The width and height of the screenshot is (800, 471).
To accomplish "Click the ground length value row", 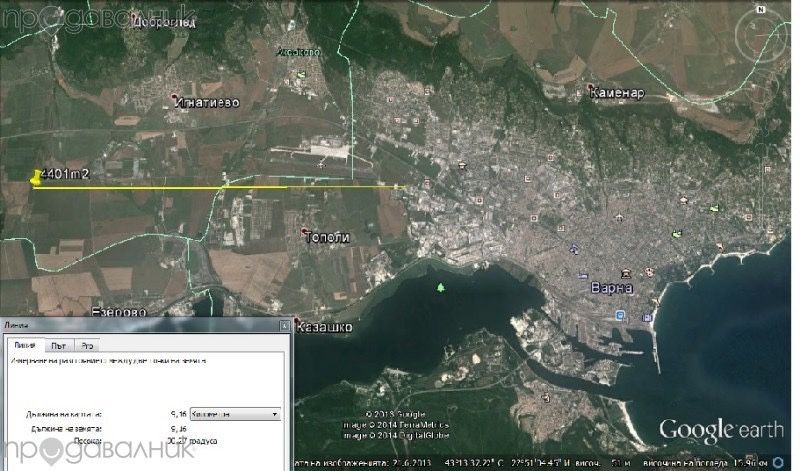I will (x=107, y=429).
